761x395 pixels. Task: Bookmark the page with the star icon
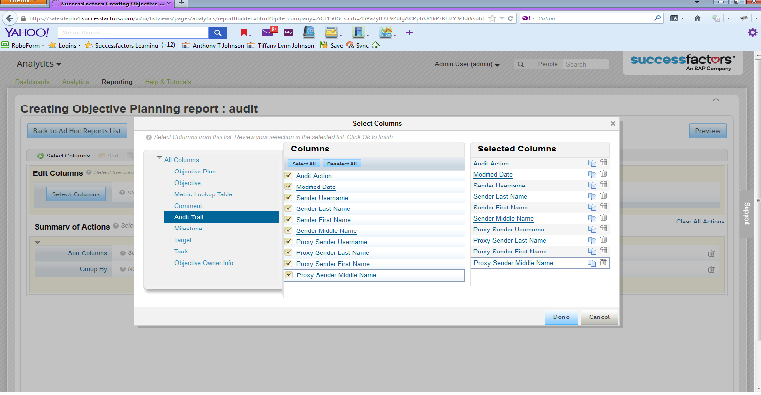pos(492,18)
